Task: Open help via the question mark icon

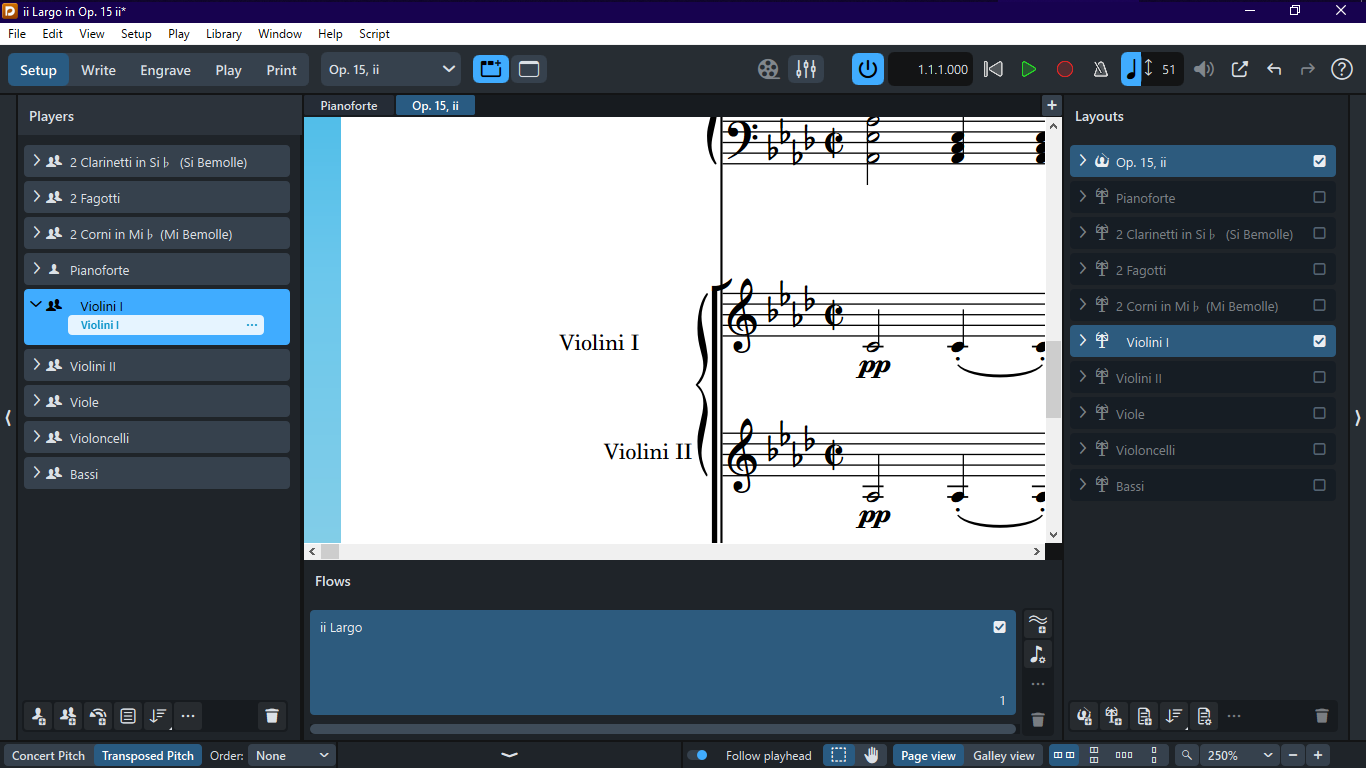Action: click(1342, 69)
